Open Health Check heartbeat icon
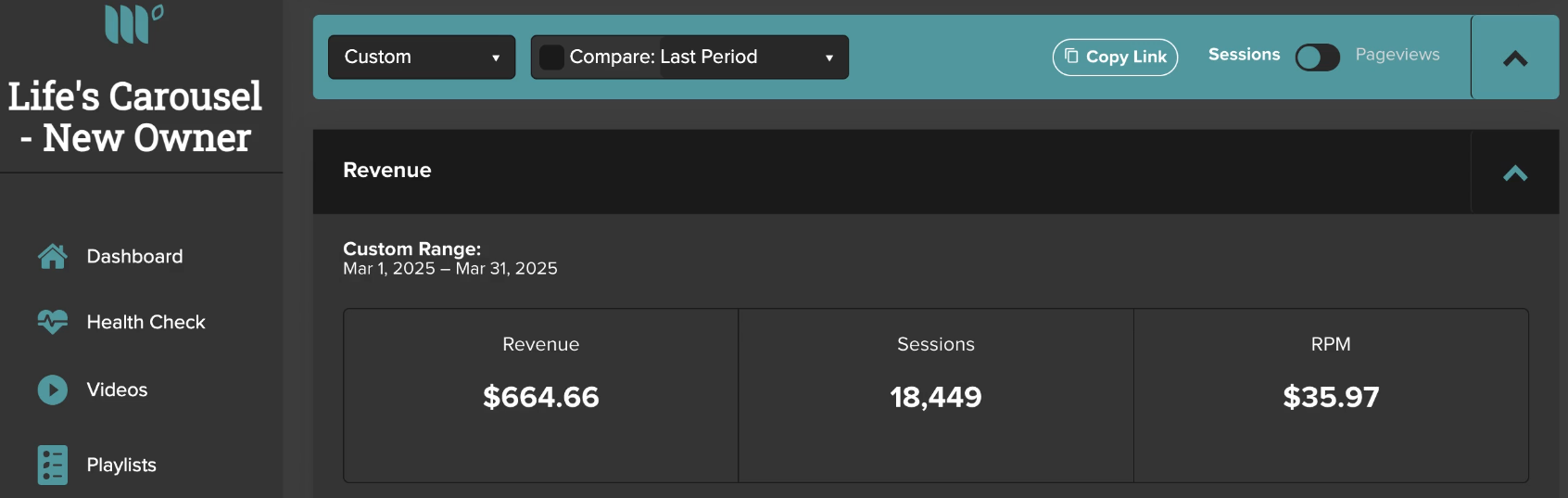Viewport: 1568px width, 498px height. click(x=53, y=322)
